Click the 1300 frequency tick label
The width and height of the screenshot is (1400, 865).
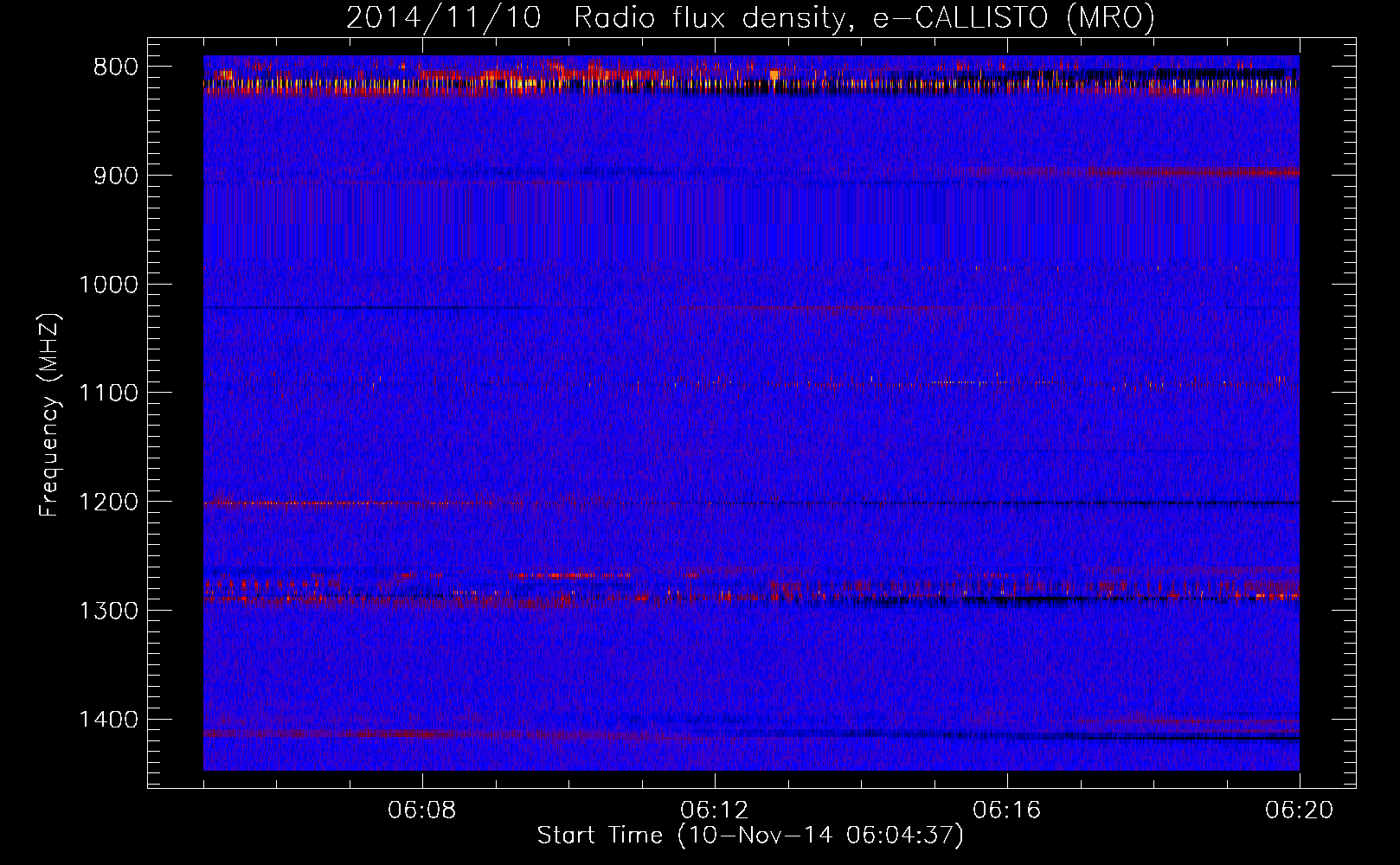108,611
